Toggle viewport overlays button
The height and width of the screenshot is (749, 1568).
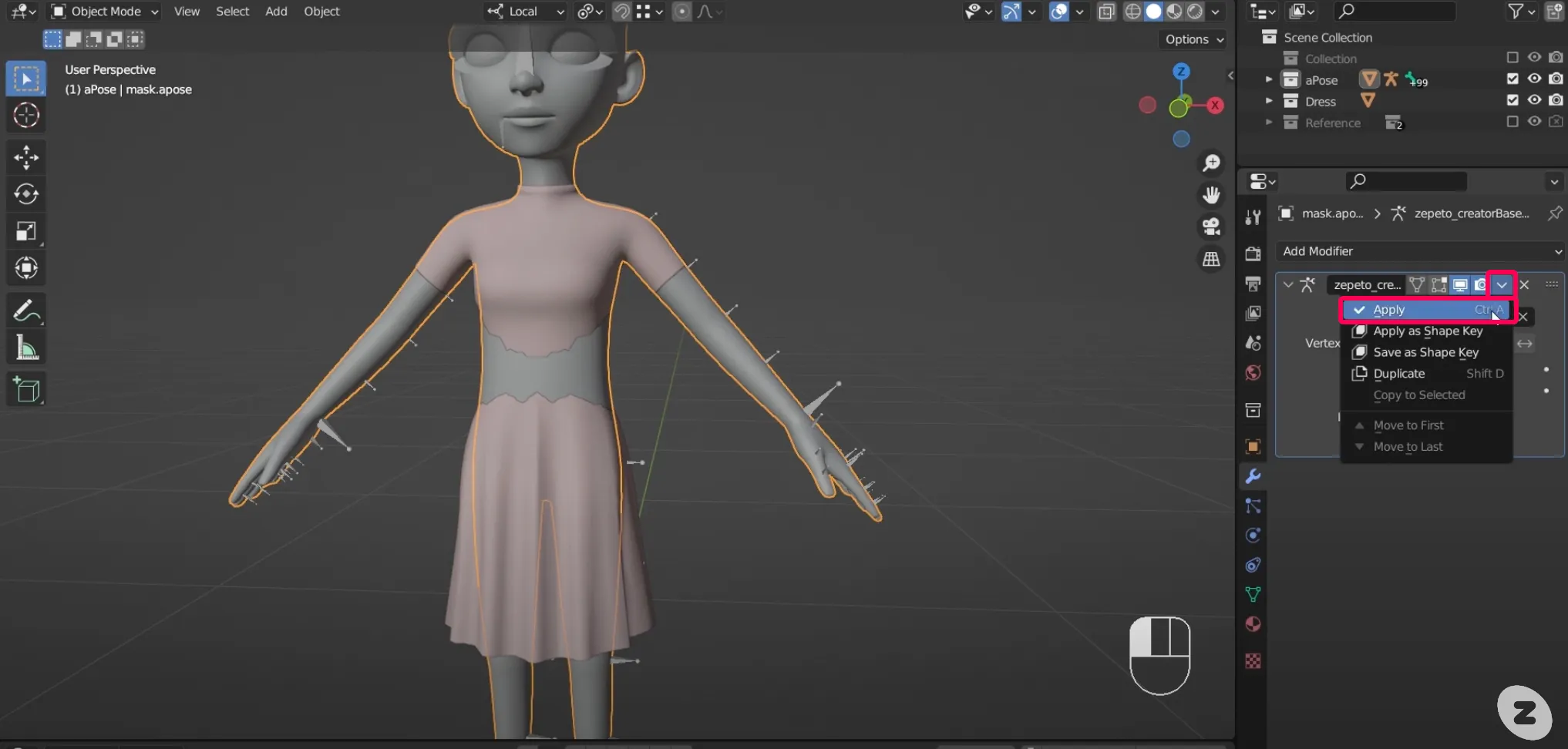coord(1059,12)
